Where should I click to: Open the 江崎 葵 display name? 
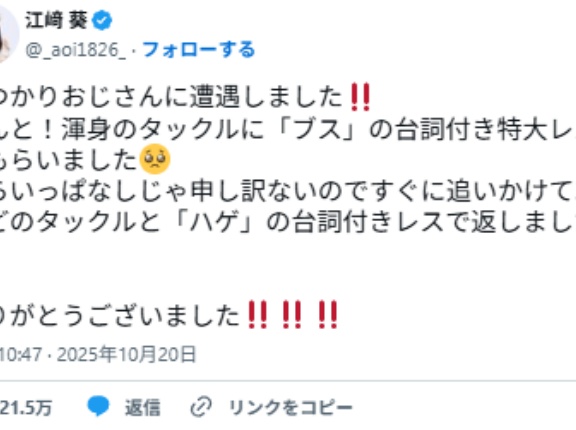(x=57, y=20)
